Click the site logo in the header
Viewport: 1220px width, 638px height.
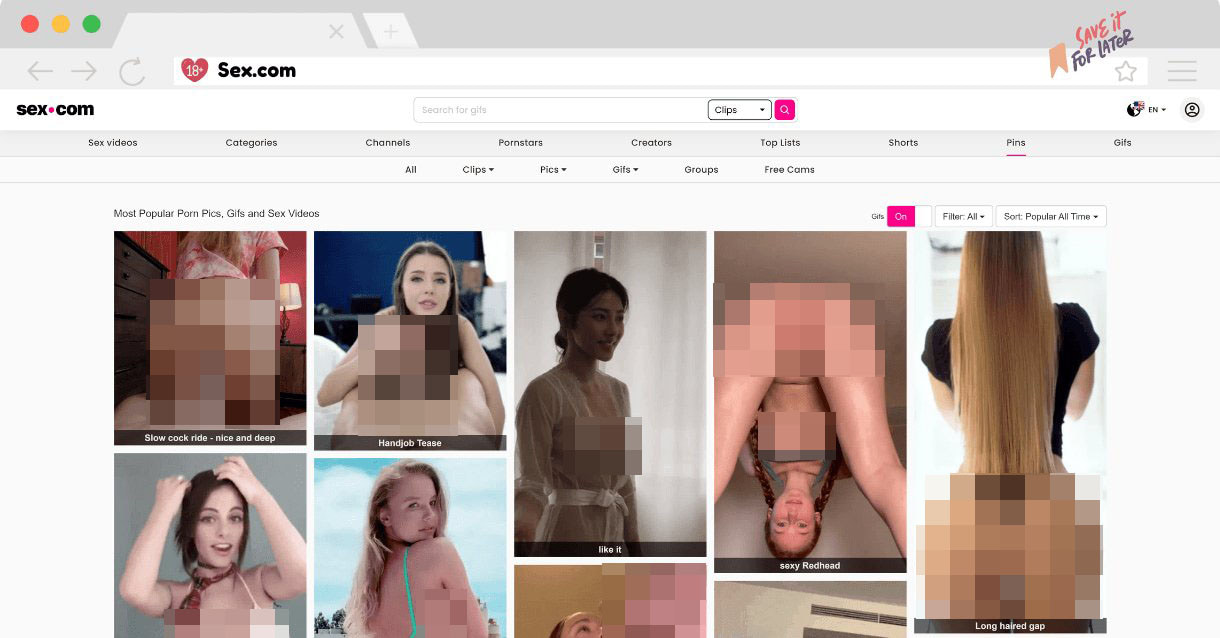(x=55, y=110)
